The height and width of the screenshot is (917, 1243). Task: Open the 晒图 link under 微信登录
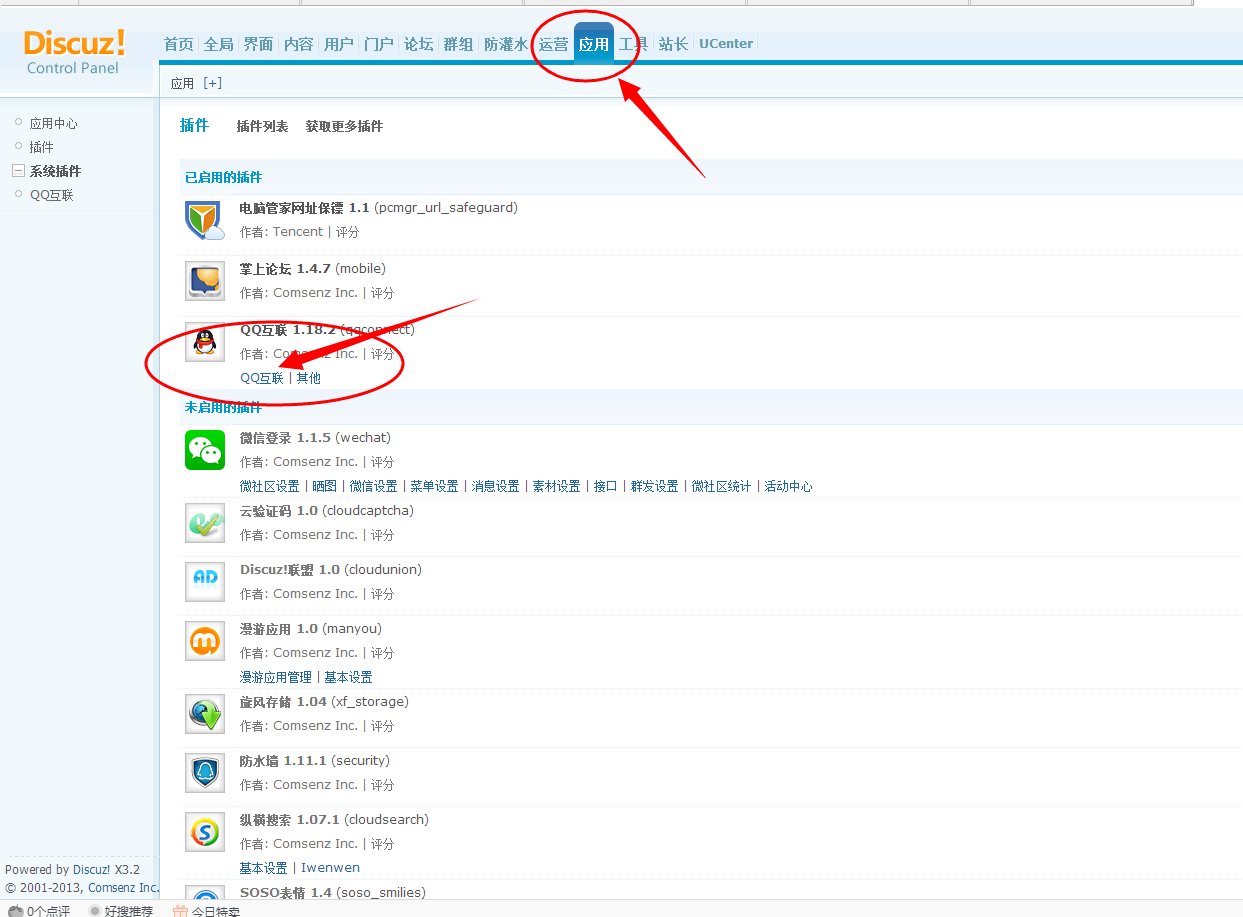tap(325, 486)
